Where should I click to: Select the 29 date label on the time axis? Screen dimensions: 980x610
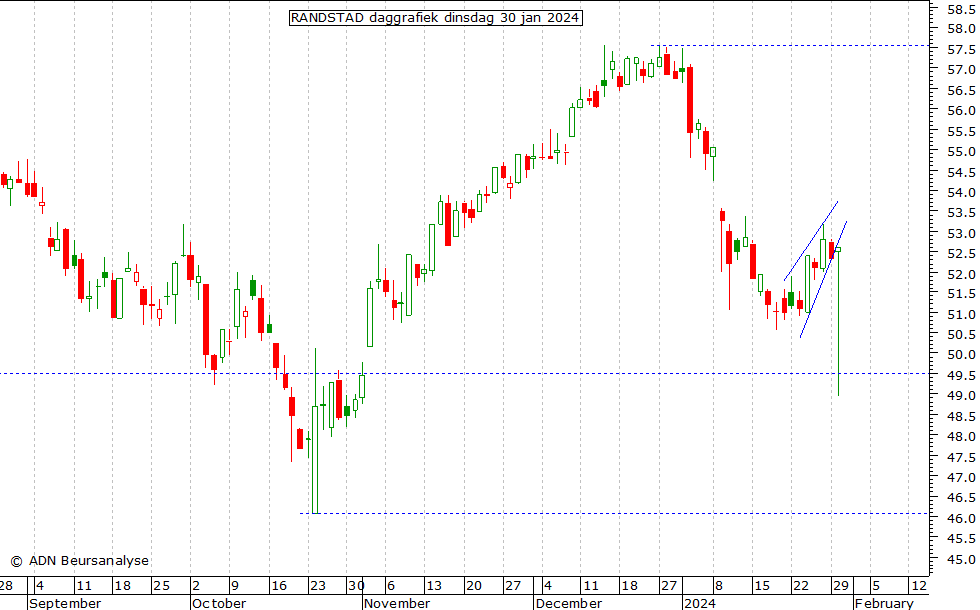[x=841, y=586]
